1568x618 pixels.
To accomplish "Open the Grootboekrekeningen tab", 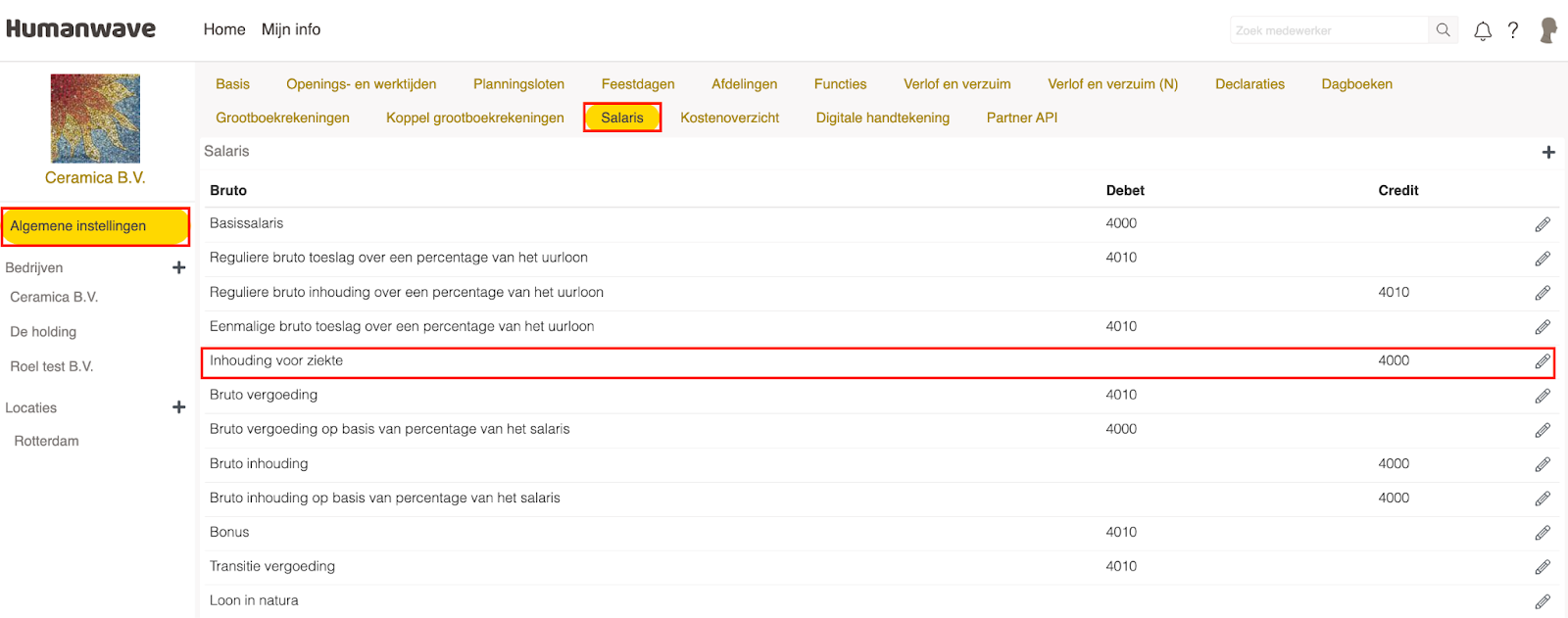I will tap(282, 118).
